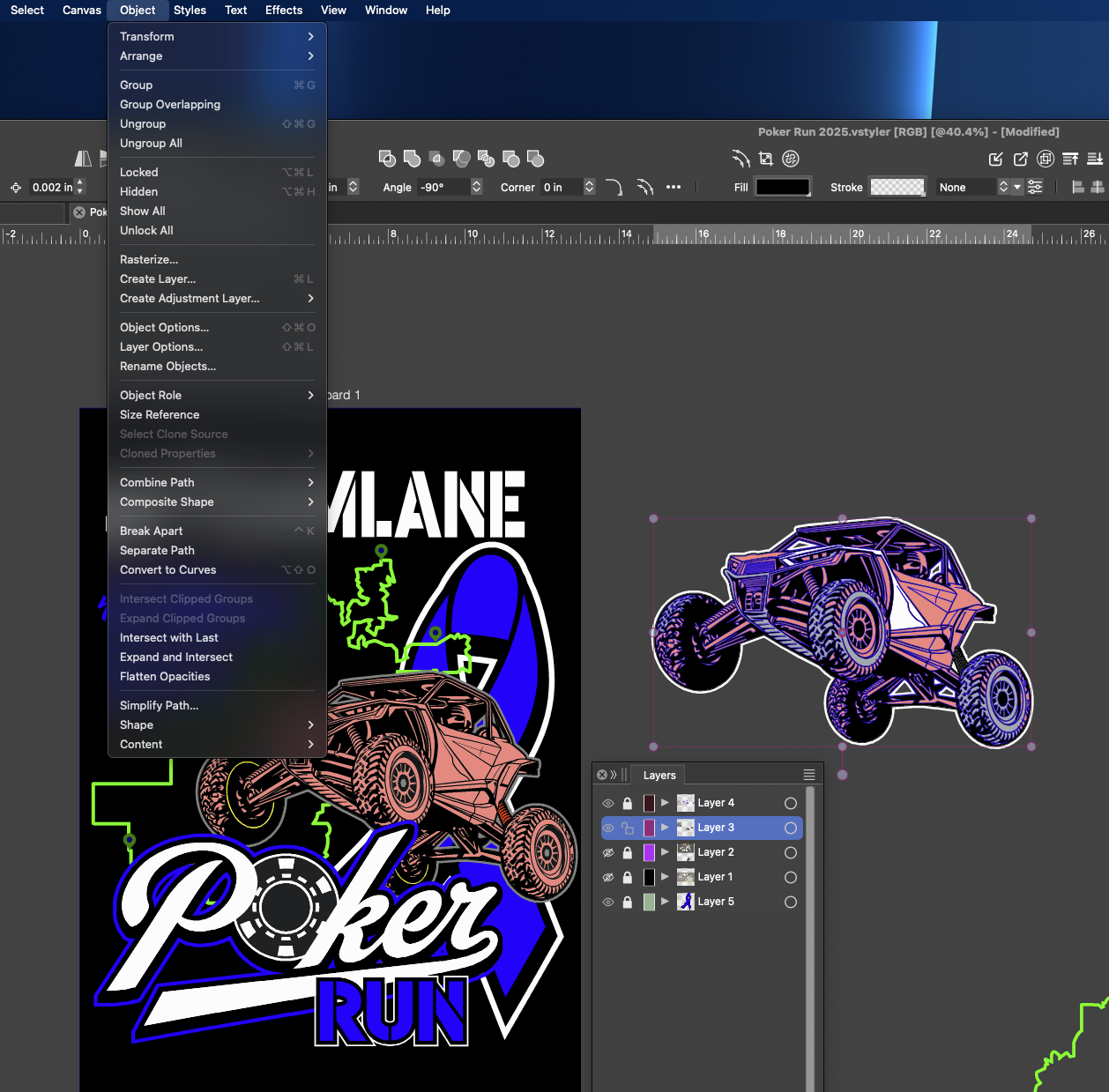Image resolution: width=1109 pixels, height=1092 pixels.
Task: Select the Layer 1 row name
Action: pyautogui.click(x=715, y=877)
